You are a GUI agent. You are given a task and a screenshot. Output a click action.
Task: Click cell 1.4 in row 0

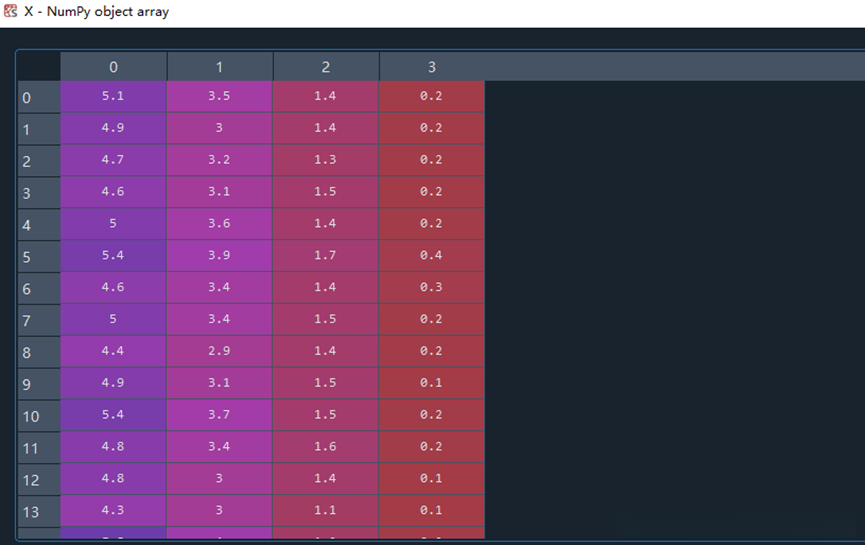[325, 97]
